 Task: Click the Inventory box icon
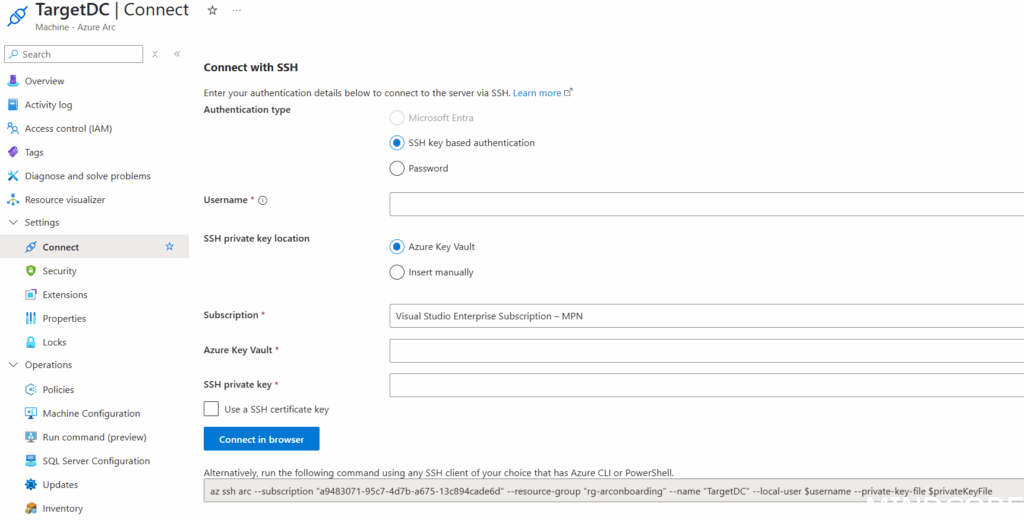click(x=31, y=508)
